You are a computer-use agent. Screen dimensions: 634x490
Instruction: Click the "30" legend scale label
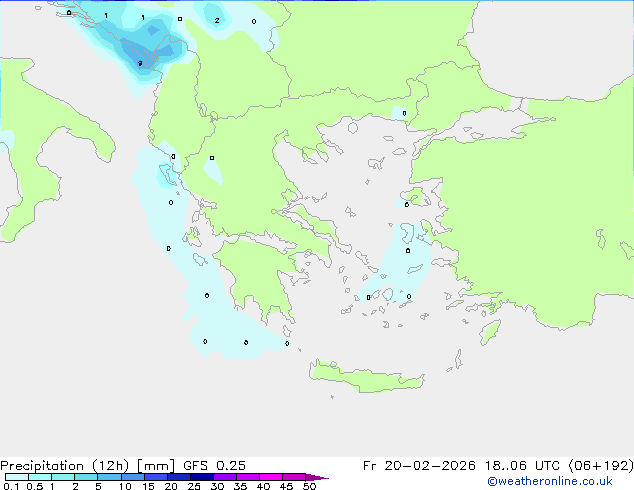pos(217,486)
